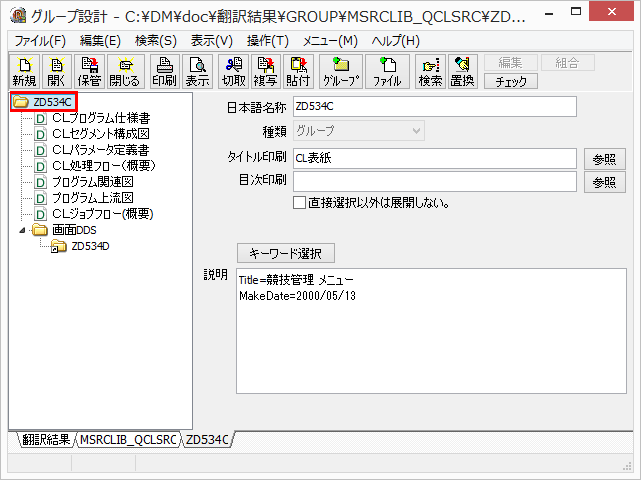Select the ZD534D linked folder item

[80, 246]
